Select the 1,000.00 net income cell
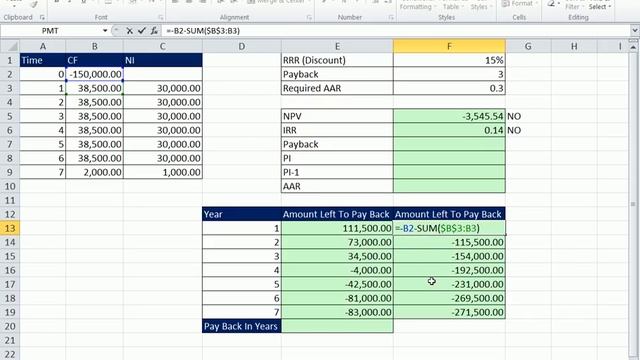Image resolution: width=640 pixels, height=360 pixels. tap(162, 172)
